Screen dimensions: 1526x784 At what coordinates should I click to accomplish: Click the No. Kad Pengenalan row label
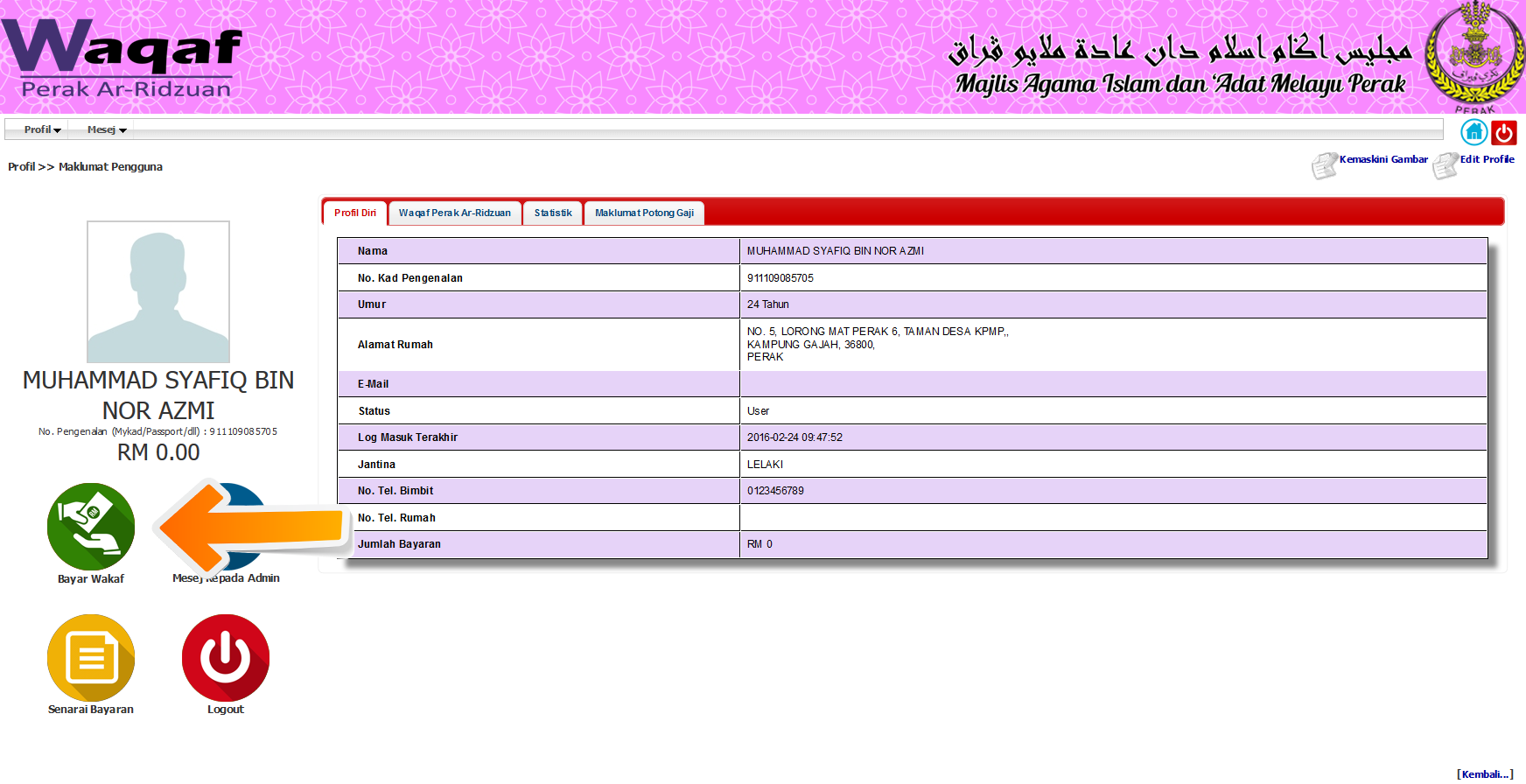410,278
